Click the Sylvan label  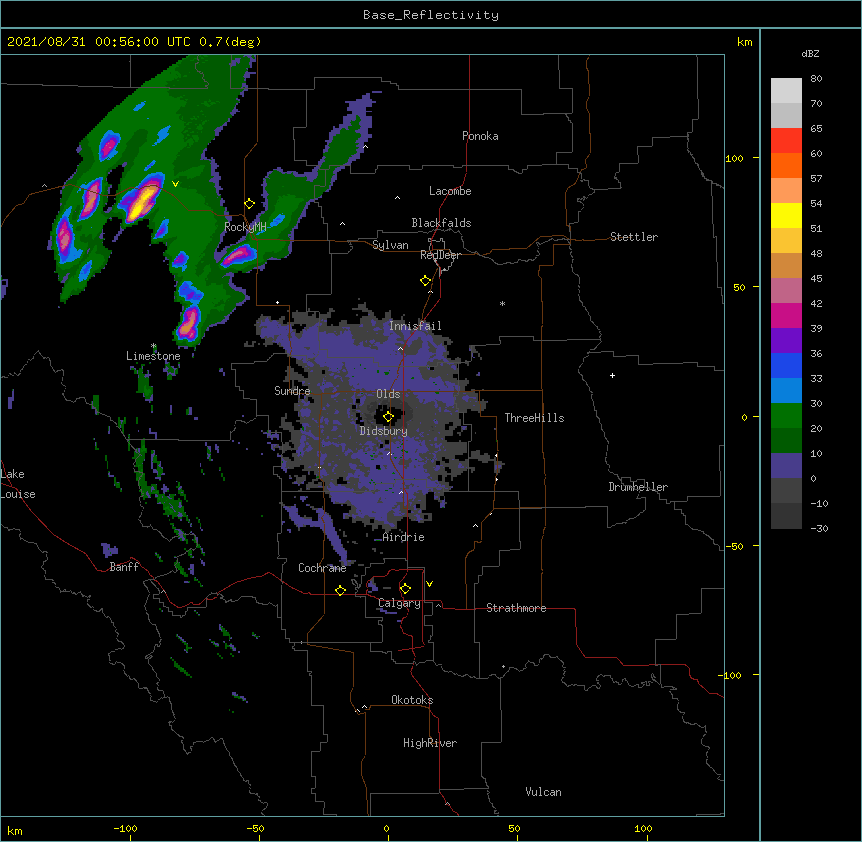[x=390, y=245]
